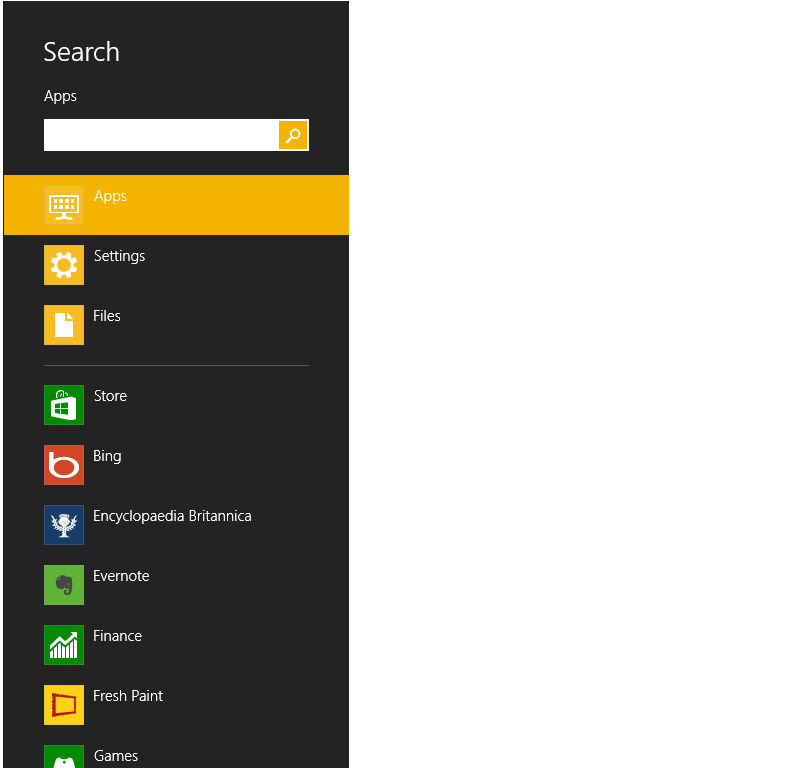This screenshot has height=768, width=800.
Task: Select Bing in the app list
Action: point(107,456)
